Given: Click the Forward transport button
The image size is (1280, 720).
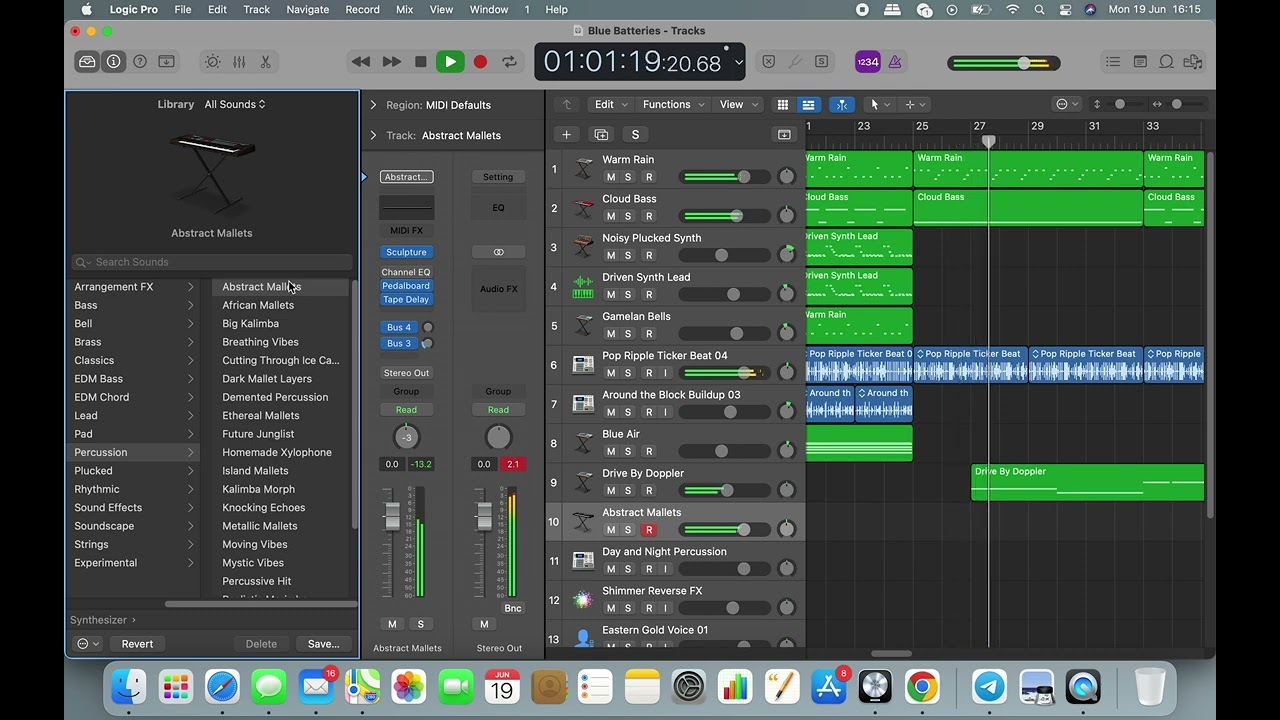Looking at the screenshot, I should pyautogui.click(x=391, y=62).
